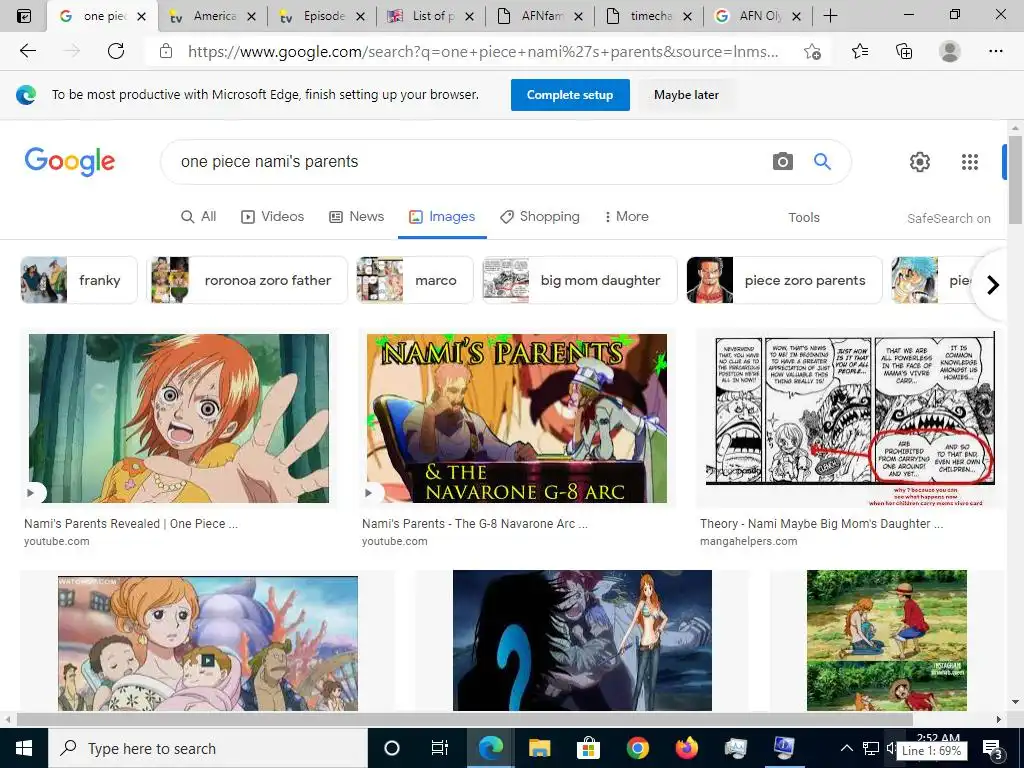The image size is (1024, 768).
Task: Open Windows Start menu
Action: [x=24, y=748]
